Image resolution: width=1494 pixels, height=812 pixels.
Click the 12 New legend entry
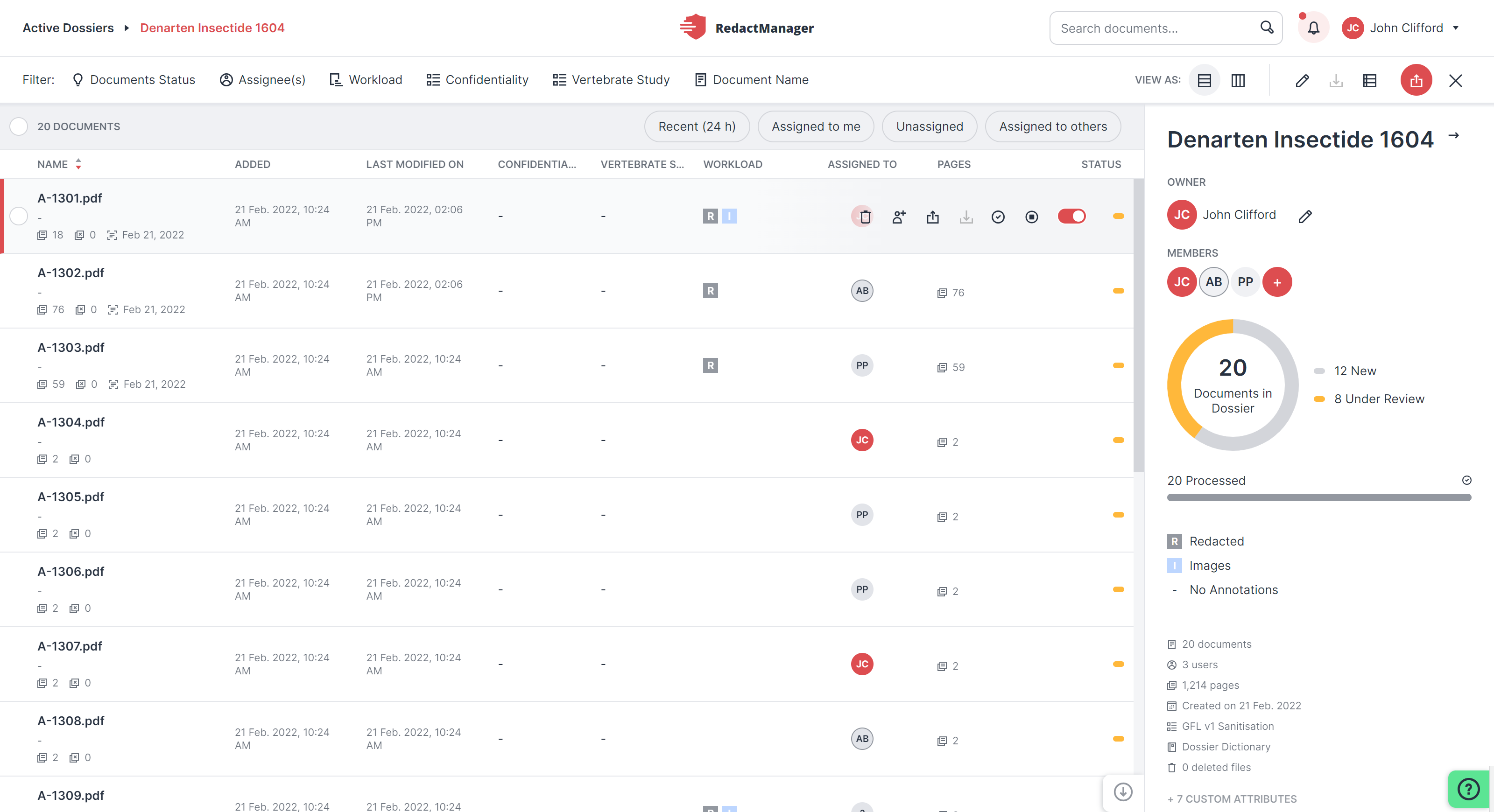[1345, 371]
